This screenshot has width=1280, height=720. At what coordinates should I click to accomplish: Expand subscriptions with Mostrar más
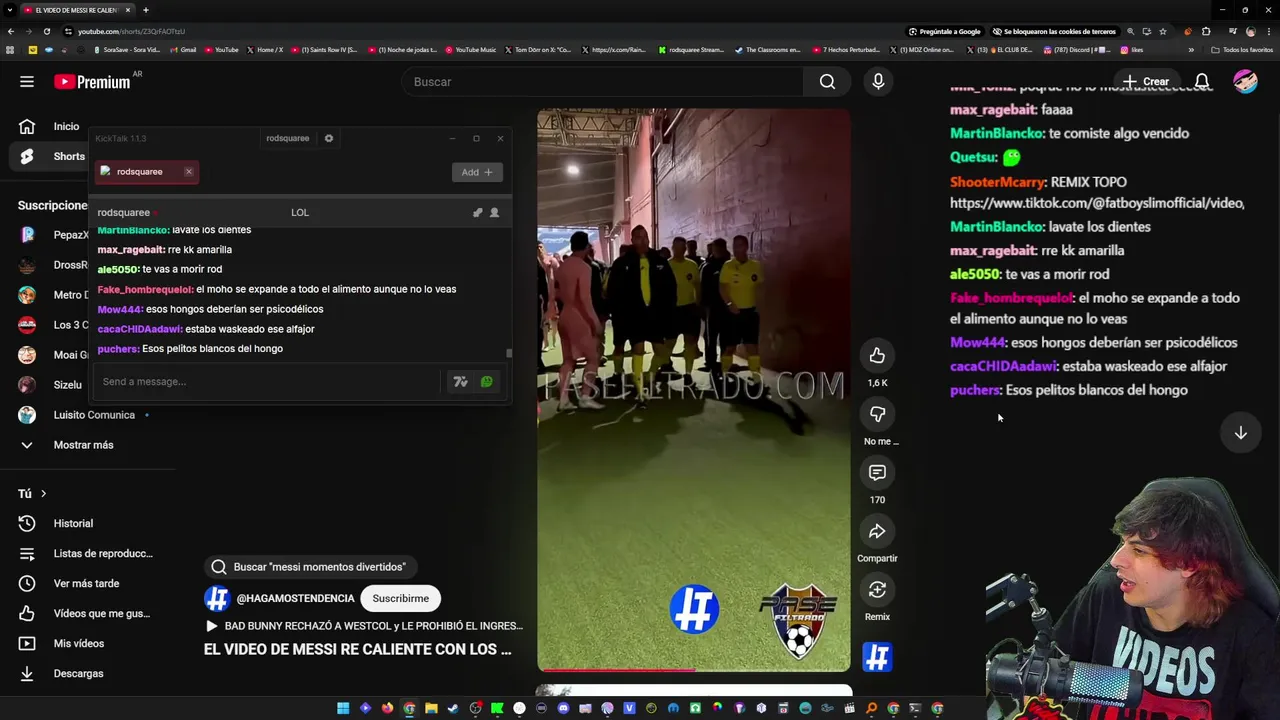(x=83, y=445)
